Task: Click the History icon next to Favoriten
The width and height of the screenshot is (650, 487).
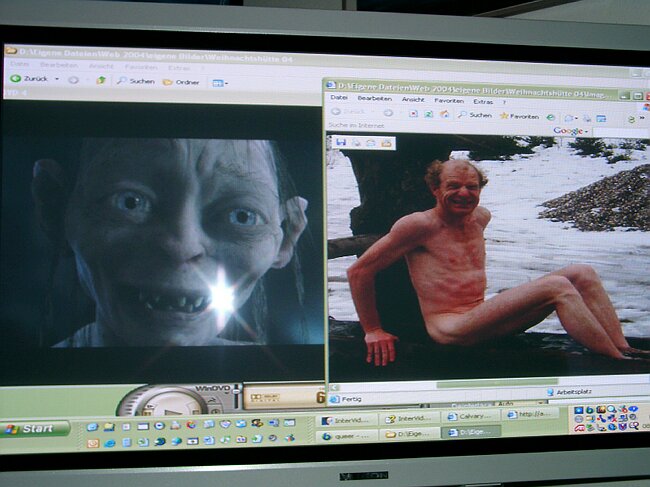Action: (551, 117)
